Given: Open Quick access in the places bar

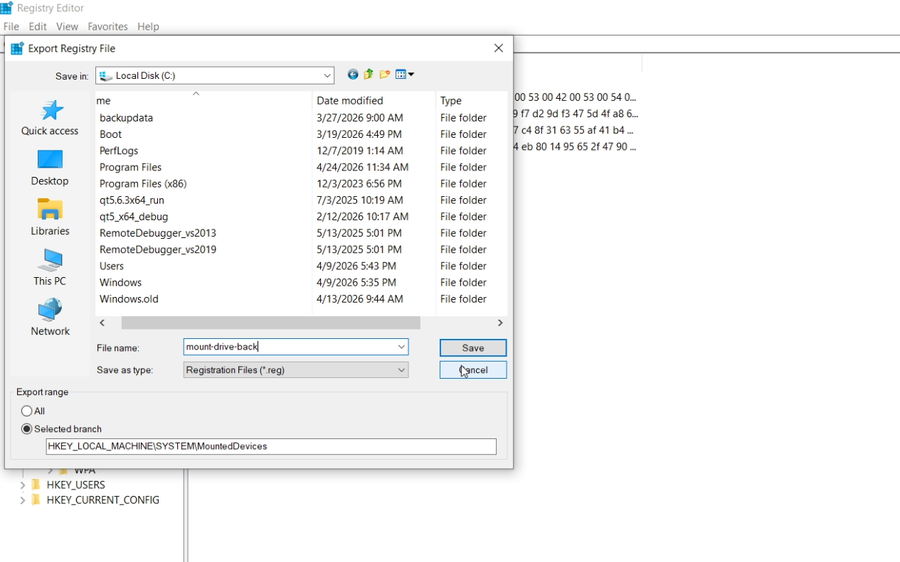Looking at the screenshot, I should [x=50, y=118].
